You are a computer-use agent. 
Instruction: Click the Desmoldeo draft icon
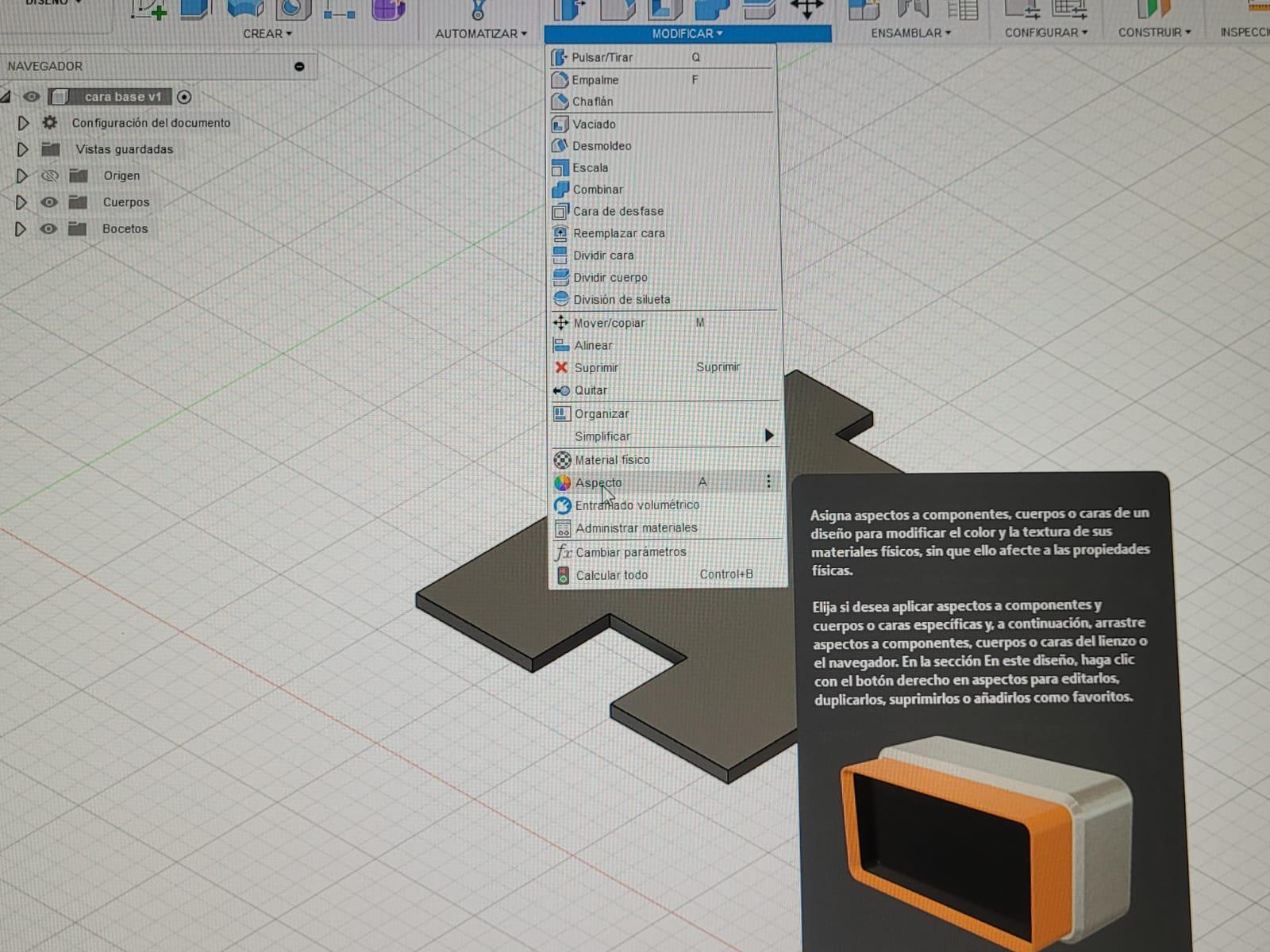(560, 146)
